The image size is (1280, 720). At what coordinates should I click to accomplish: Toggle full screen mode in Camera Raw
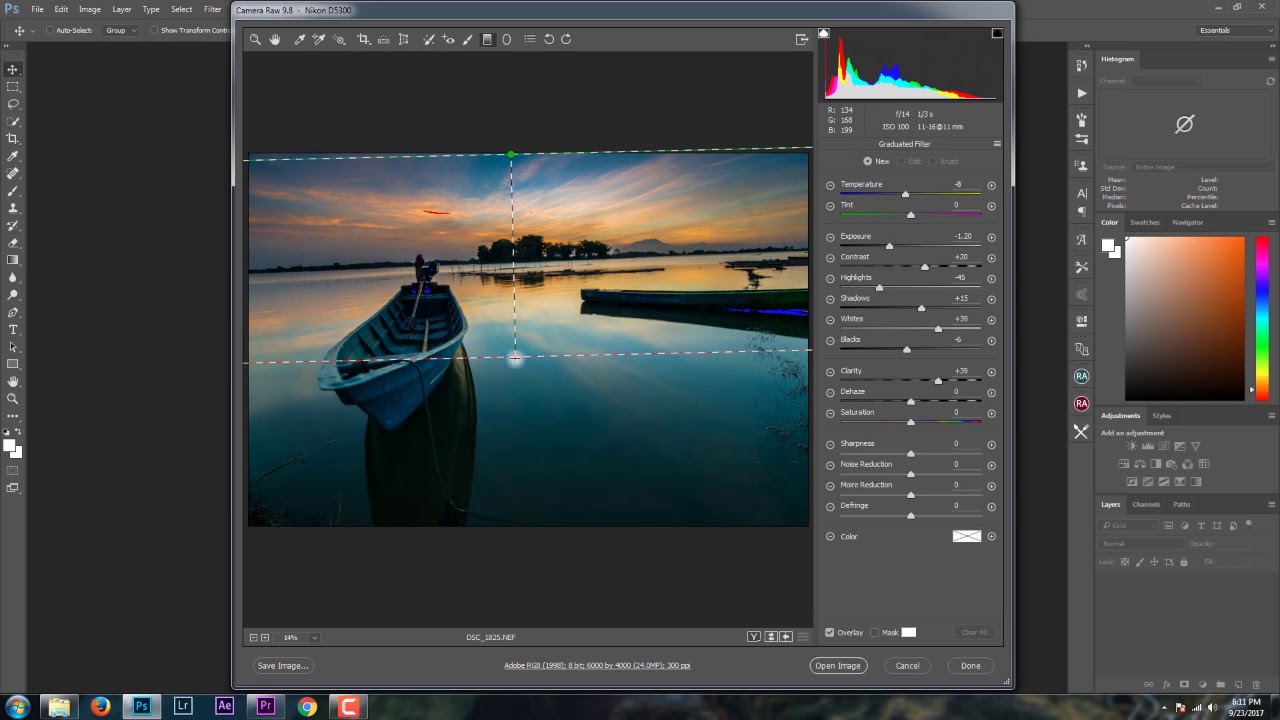(802, 39)
